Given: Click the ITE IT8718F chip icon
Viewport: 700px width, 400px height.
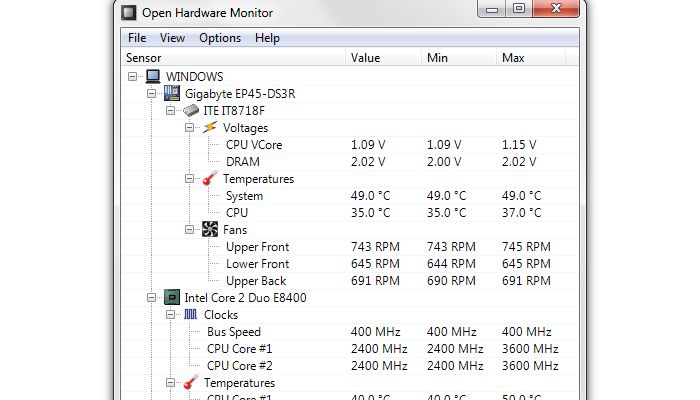Looking at the screenshot, I should pos(191,110).
